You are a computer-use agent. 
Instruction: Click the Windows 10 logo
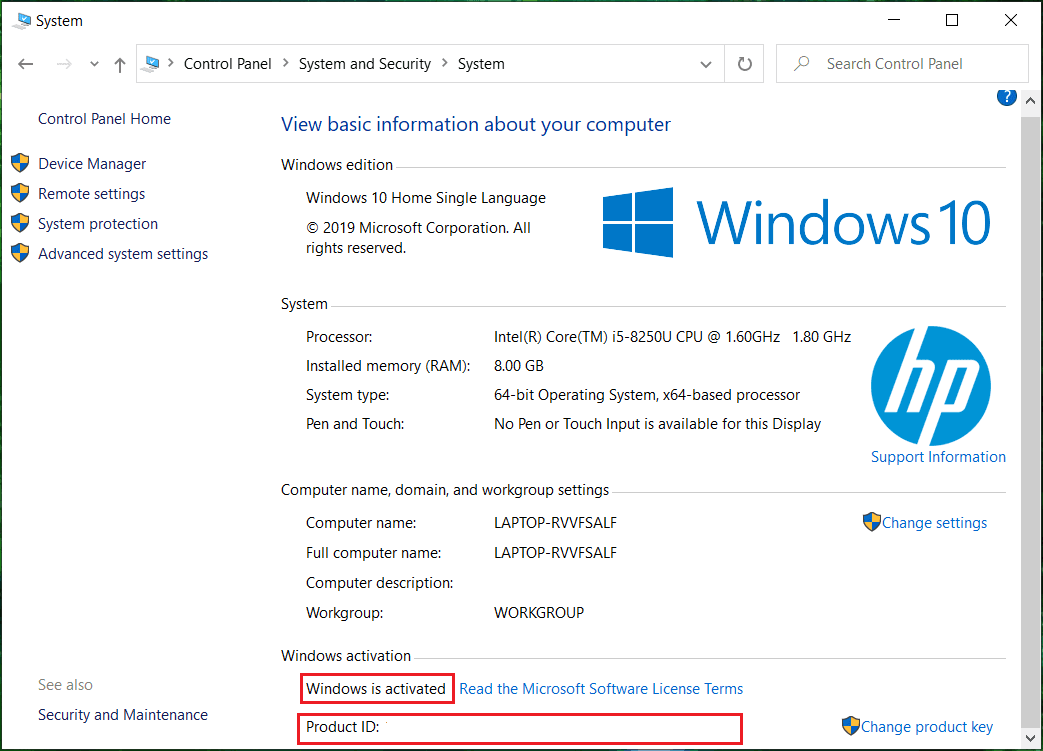point(793,221)
